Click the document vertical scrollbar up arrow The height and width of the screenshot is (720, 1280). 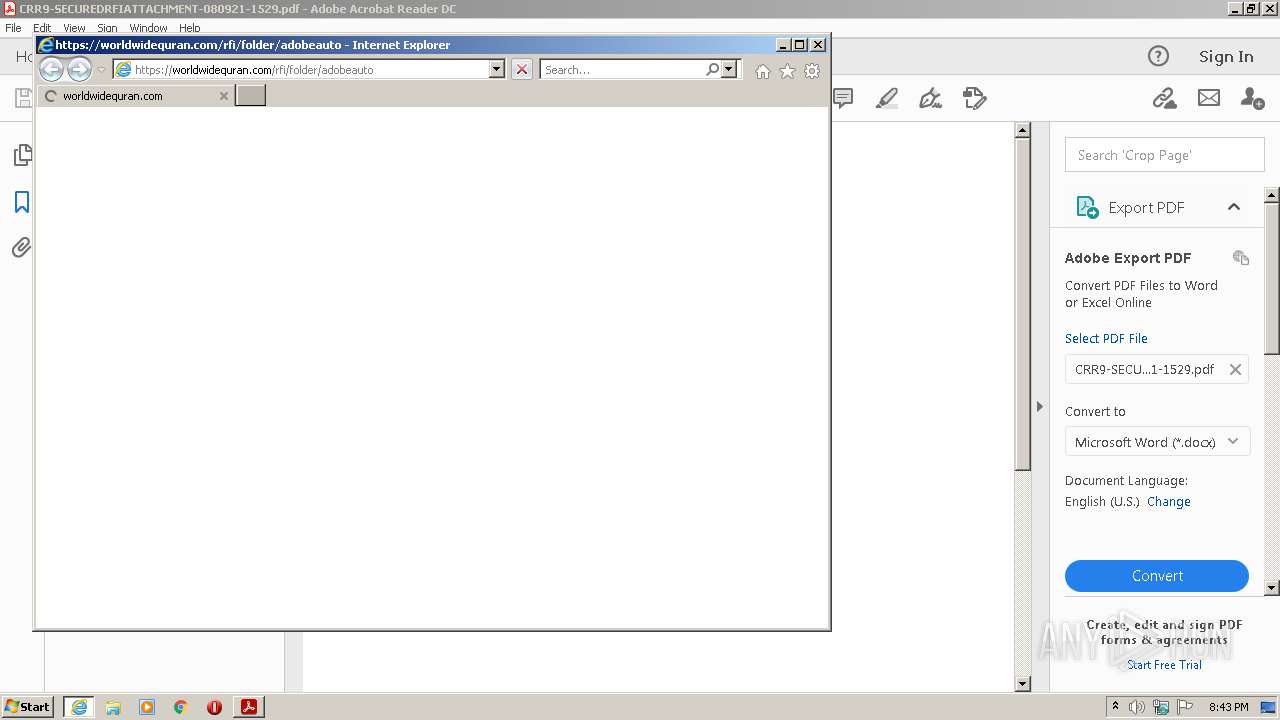pyautogui.click(x=1022, y=130)
